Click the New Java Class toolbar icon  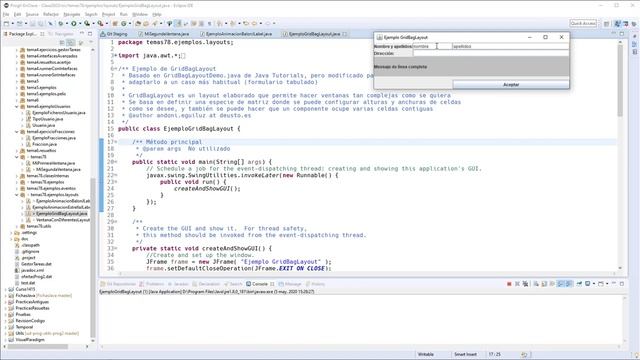pos(123,24)
